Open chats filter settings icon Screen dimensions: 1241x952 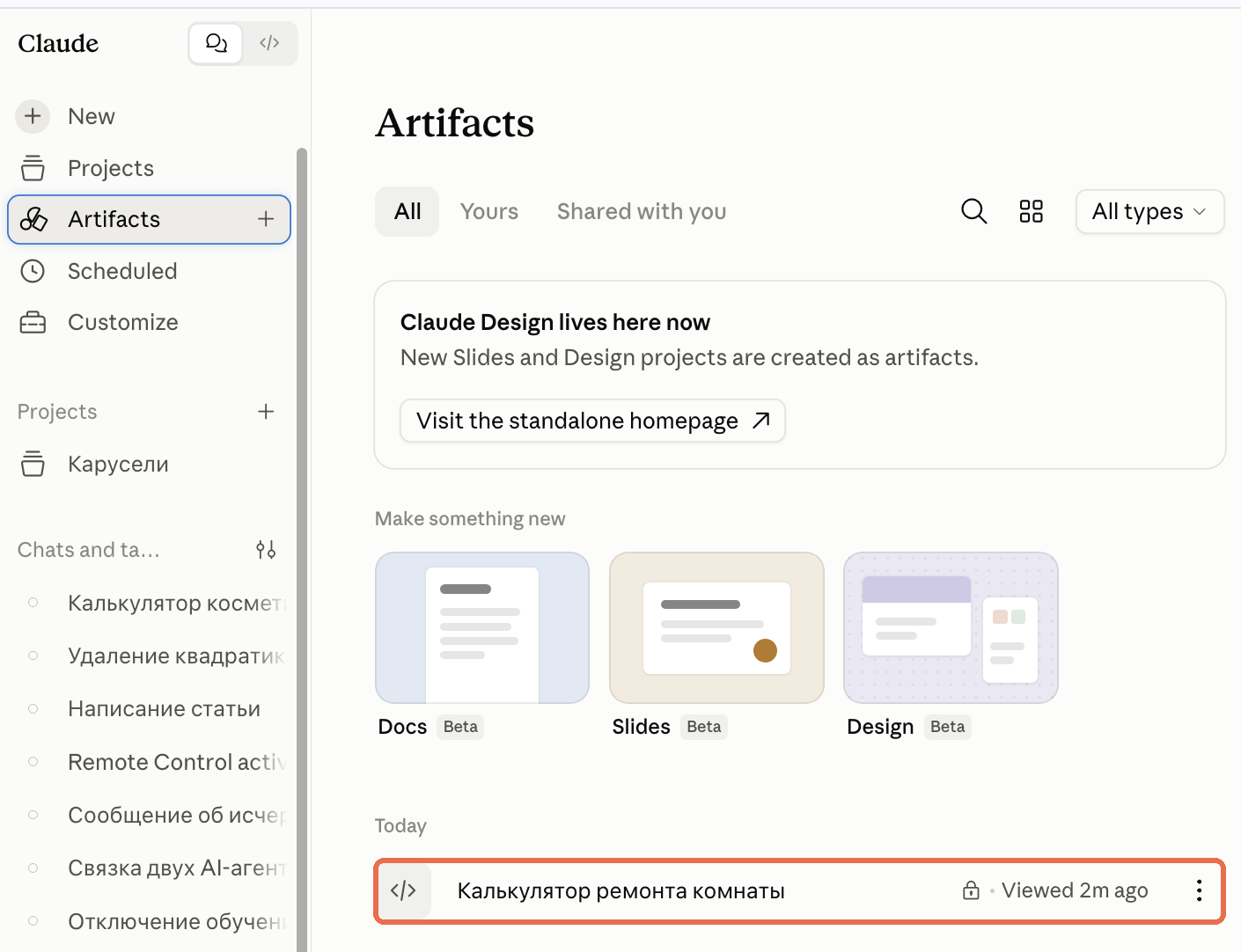click(266, 550)
